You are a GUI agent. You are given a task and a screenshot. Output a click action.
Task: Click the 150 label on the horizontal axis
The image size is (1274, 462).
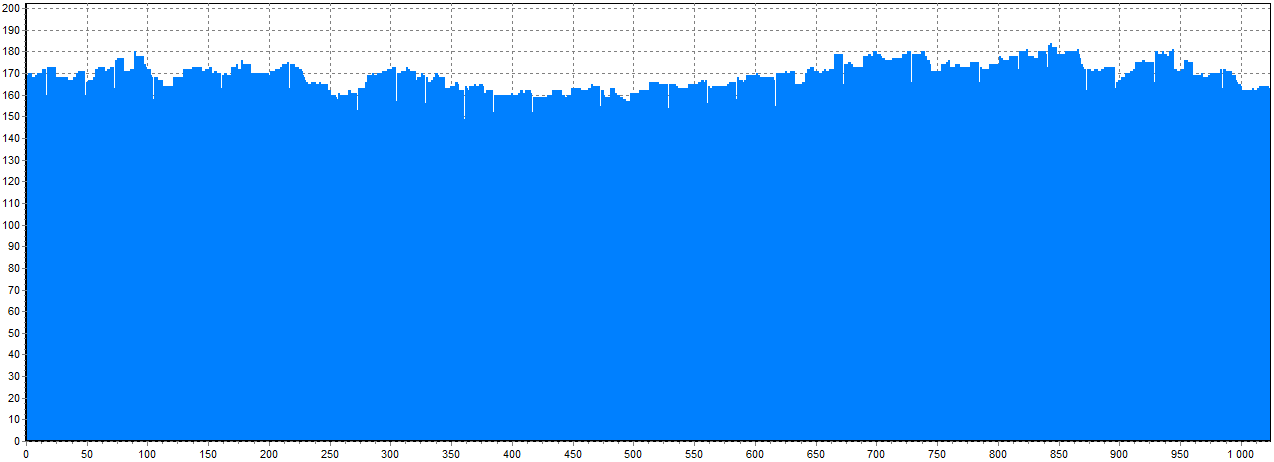coord(208,454)
